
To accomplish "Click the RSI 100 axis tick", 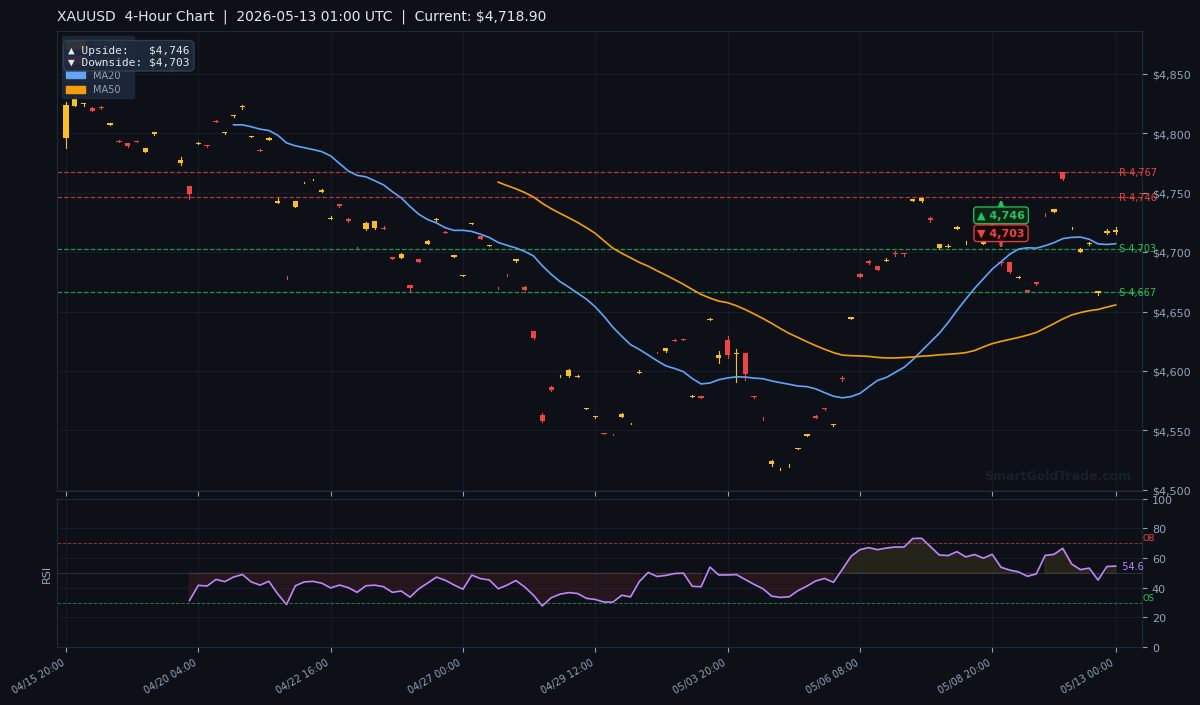I will [1162, 500].
